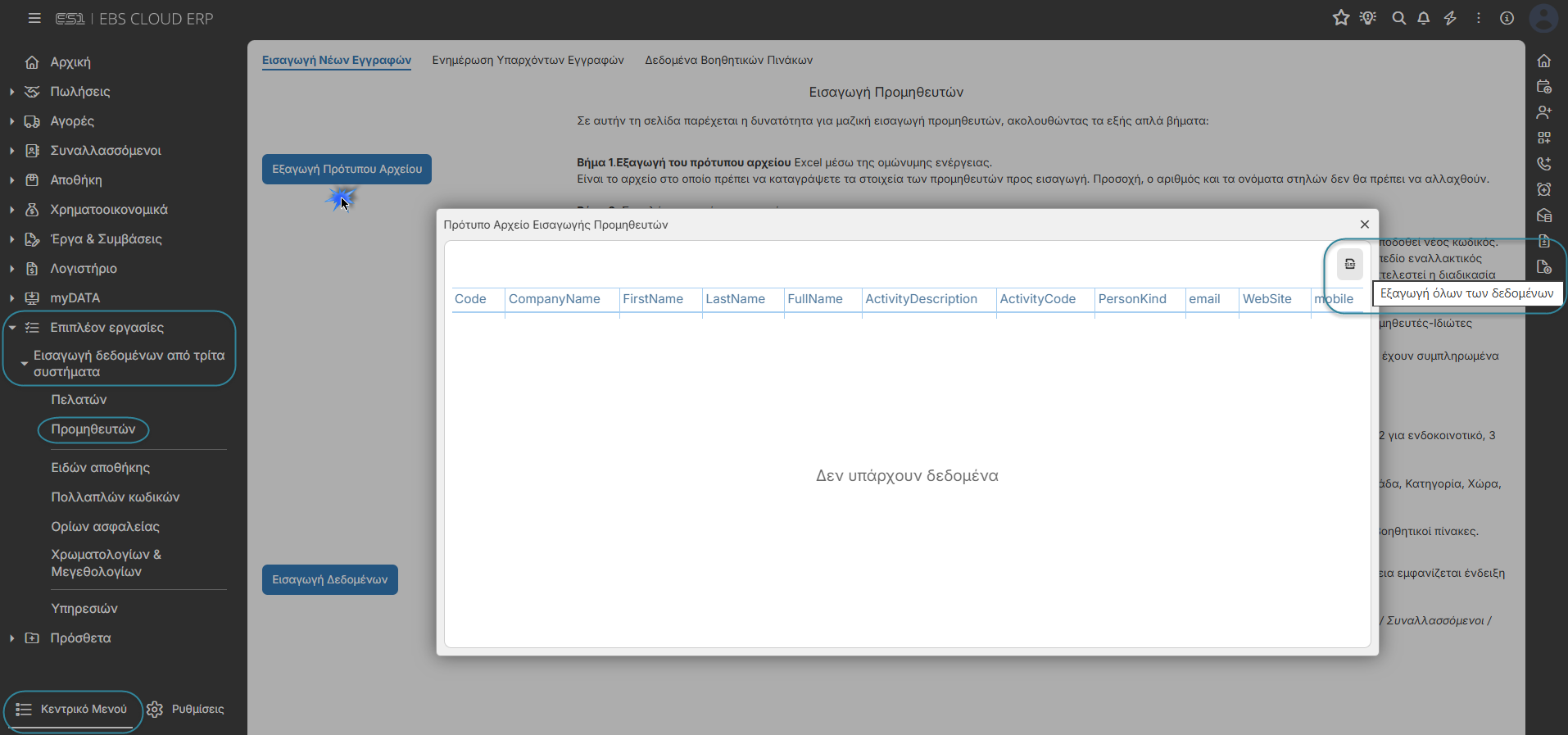The width and height of the screenshot is (1568, 735).
Task: Close the Πρότυπο Αρχείο dialog
Action: click(1365, 225)
